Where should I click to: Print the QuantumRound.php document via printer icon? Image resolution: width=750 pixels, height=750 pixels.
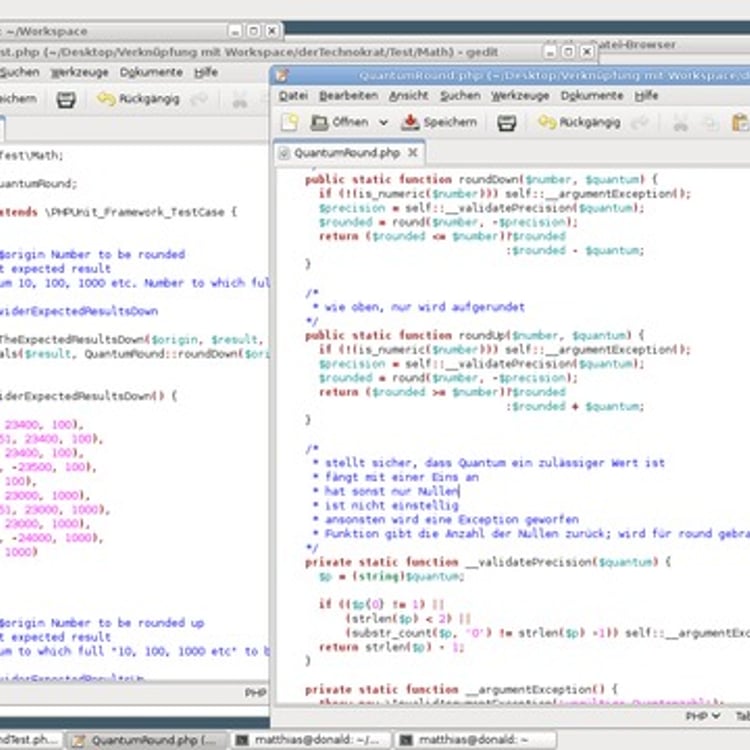(x=507, y=123)
